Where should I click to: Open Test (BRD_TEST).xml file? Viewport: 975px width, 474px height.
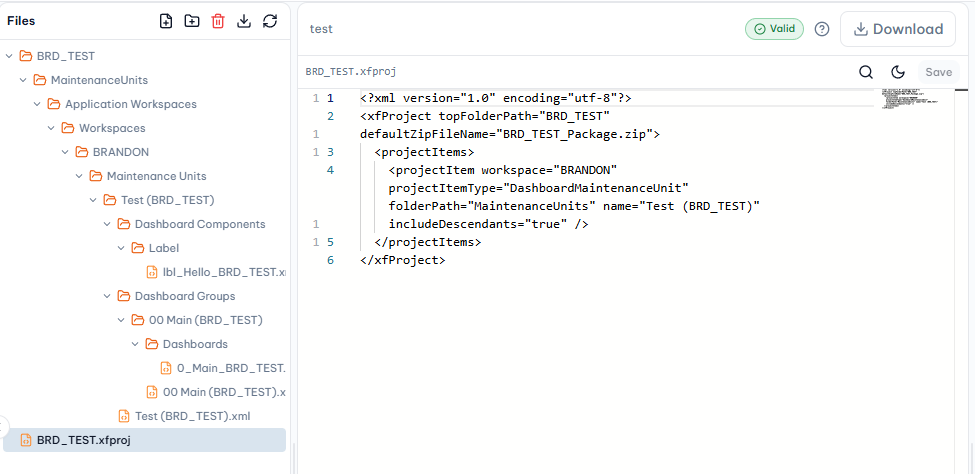pyautogui.click(x=185, y=416)
